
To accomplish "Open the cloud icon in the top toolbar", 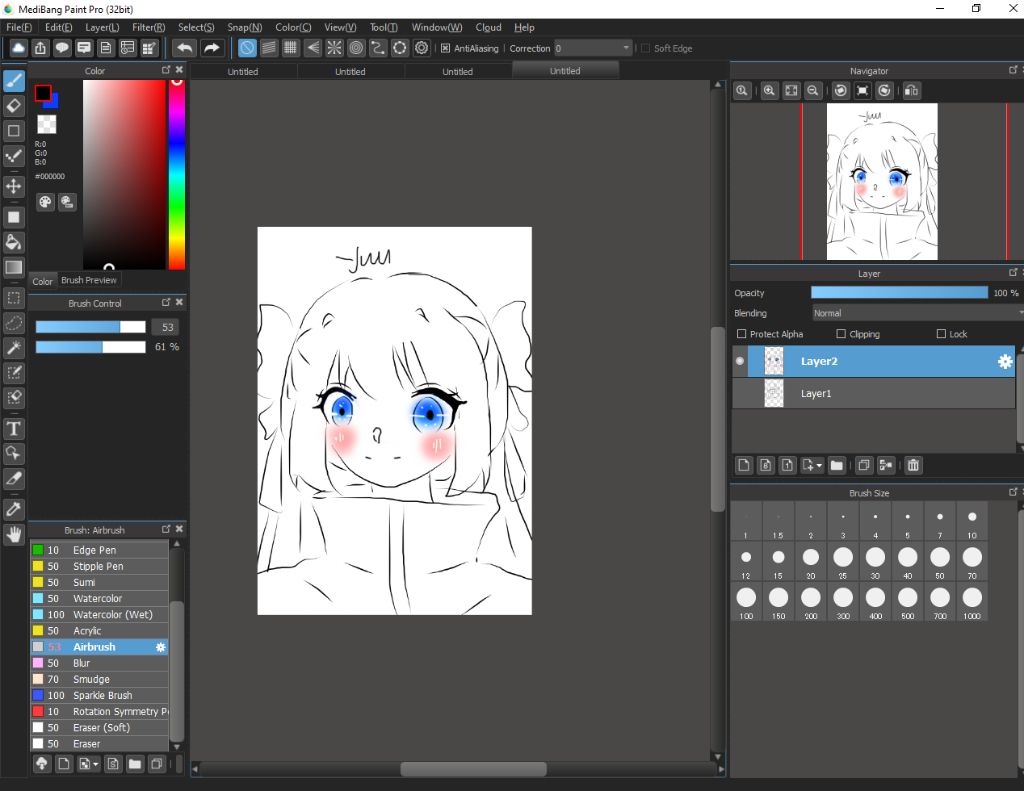I will pos(18,48).
